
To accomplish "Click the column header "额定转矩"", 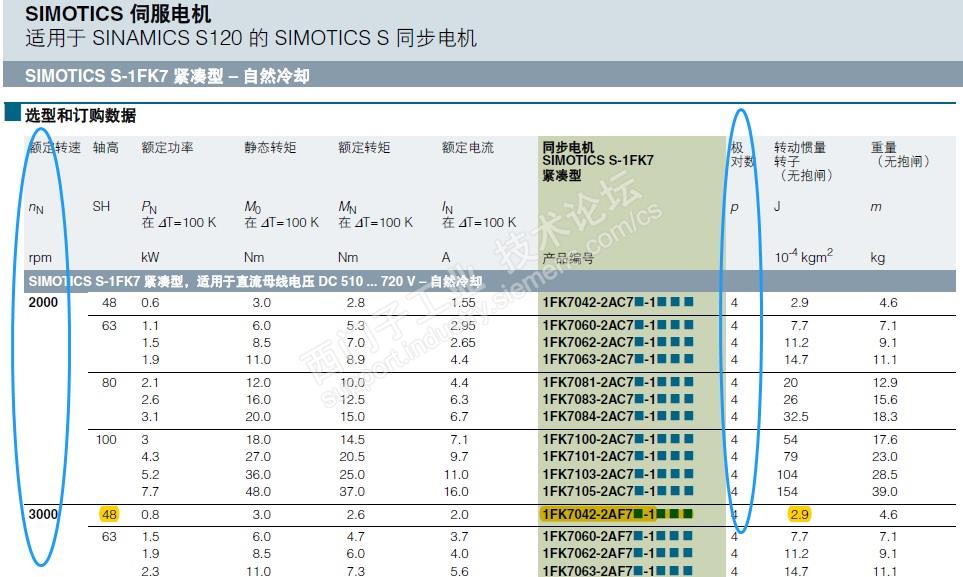I will coord(364,147).
